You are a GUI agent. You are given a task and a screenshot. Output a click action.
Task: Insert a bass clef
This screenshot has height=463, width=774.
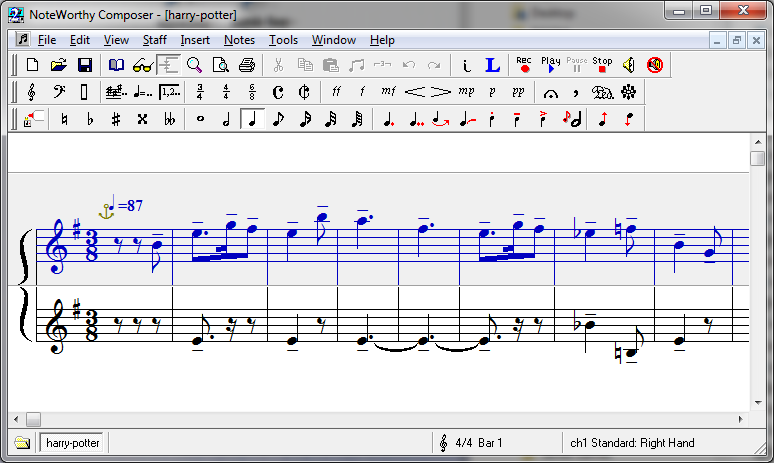[59, 92]
